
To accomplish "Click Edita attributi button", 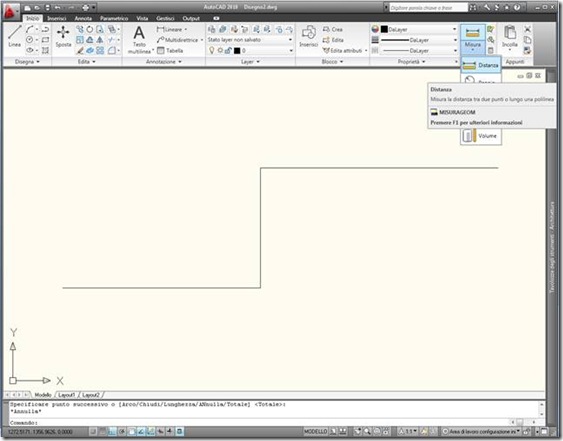I will click(343, 51).
